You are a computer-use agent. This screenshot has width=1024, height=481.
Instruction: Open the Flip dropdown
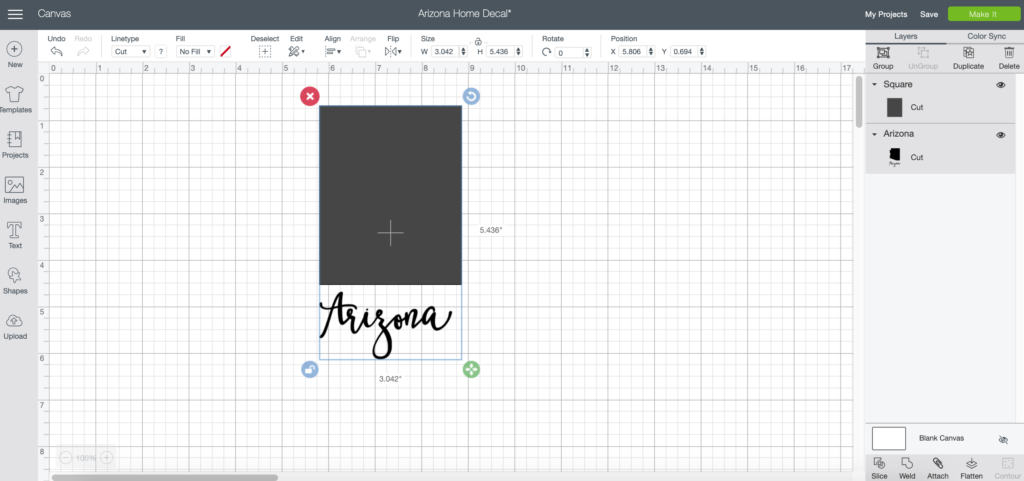click(393, 52)
